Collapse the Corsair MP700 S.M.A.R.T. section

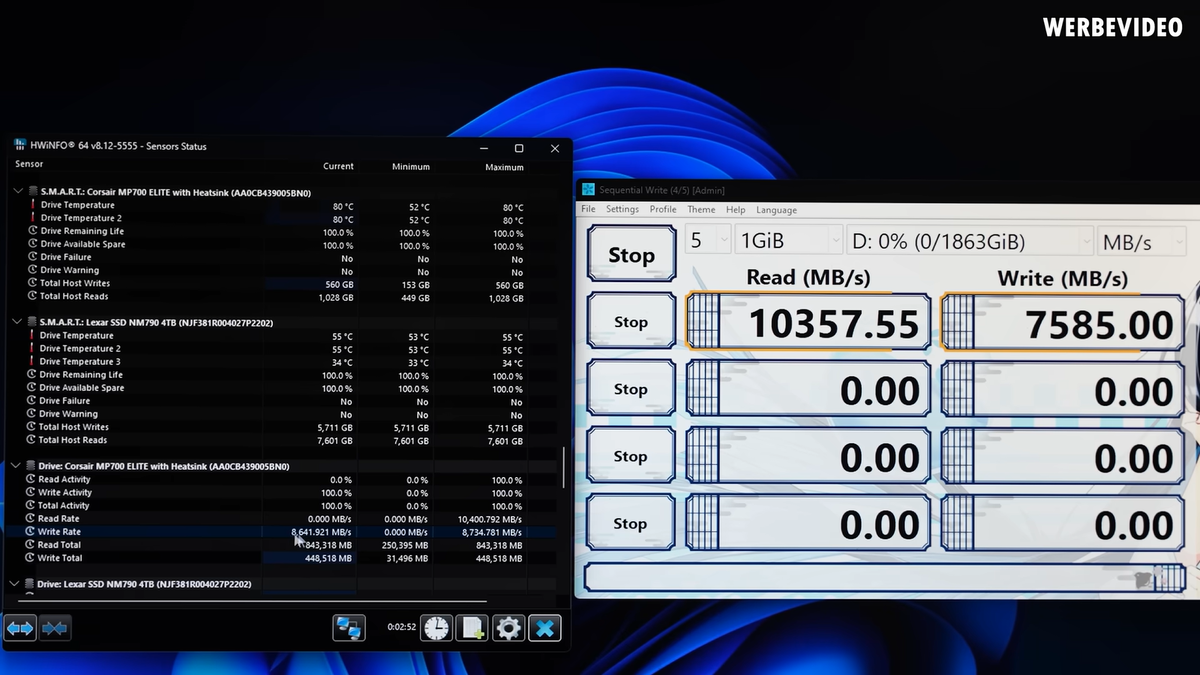[17, 192]
